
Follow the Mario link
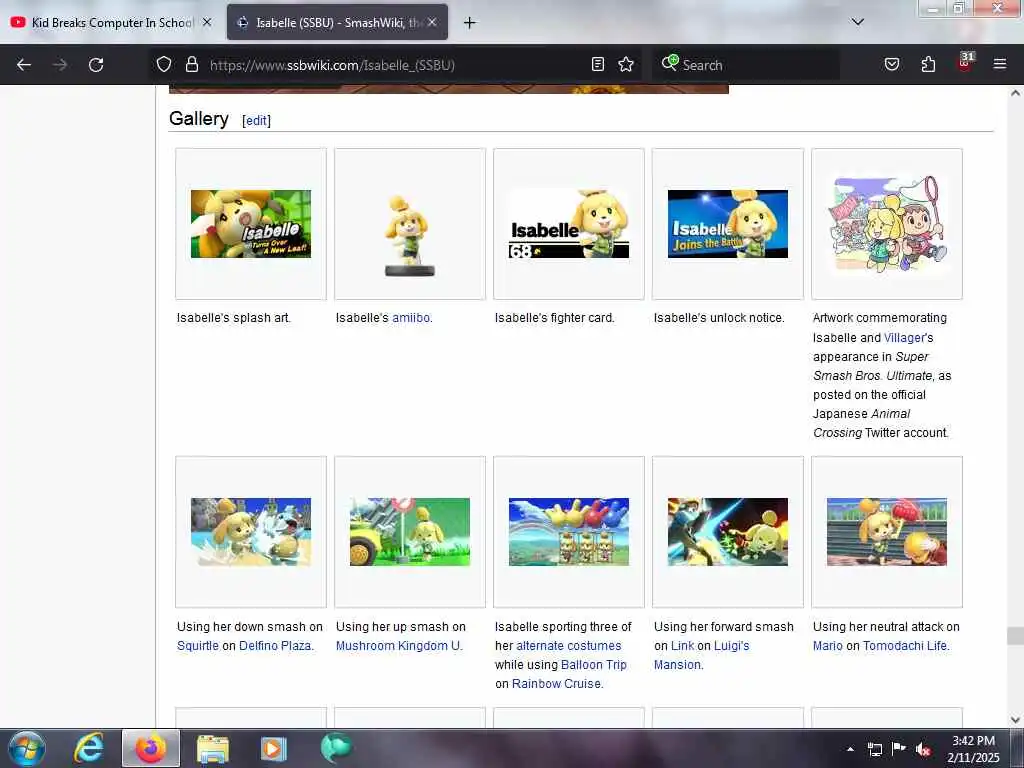coord(827,646)
